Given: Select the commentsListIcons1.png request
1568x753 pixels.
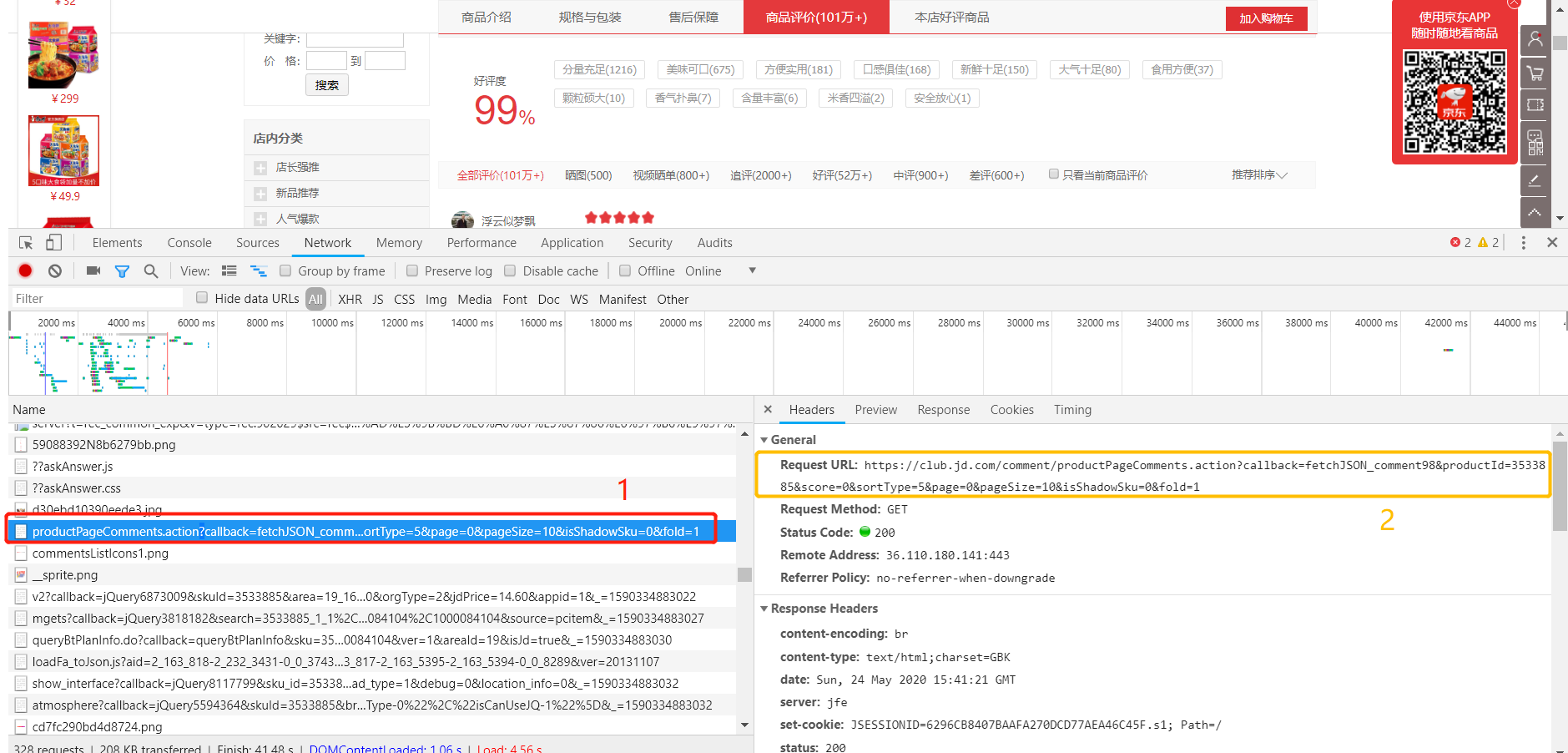Looking at the screenshot, I should (x=372, y=553).
